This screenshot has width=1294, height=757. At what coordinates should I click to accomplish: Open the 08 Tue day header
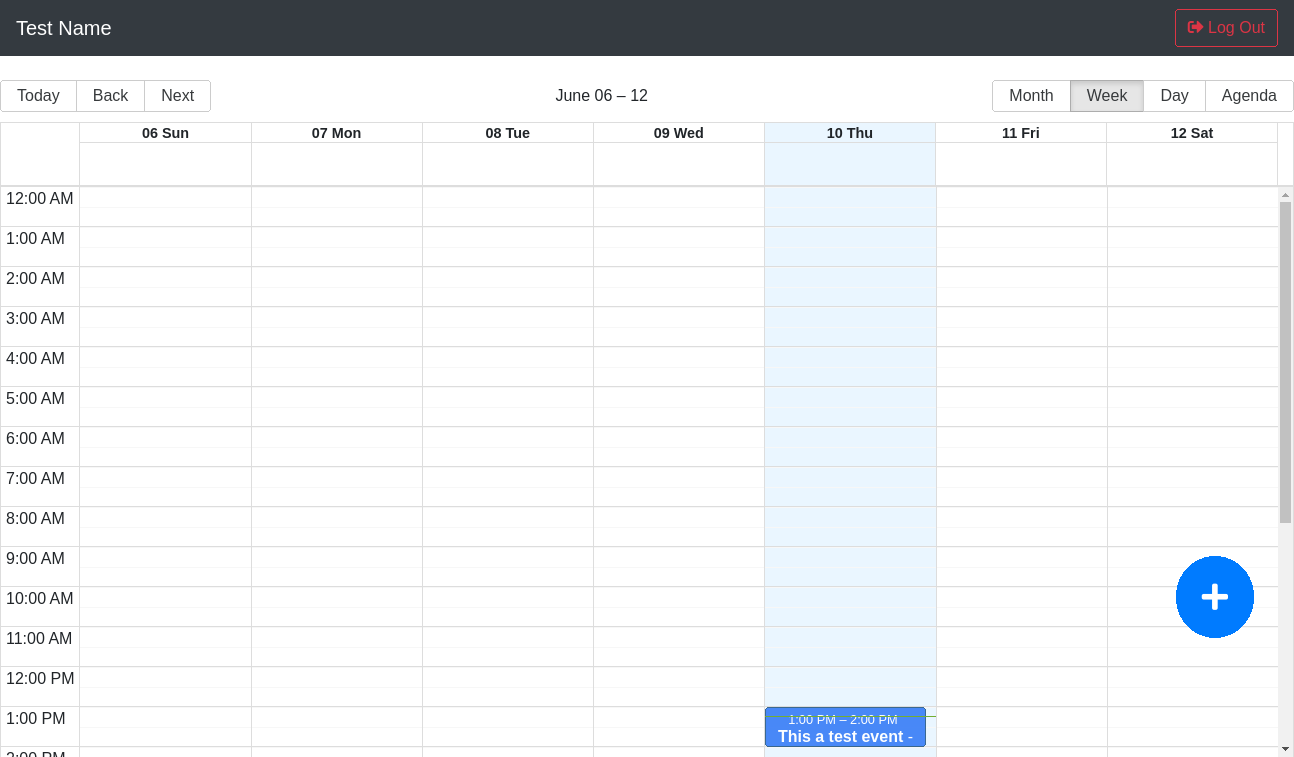[x=507, y=133]
